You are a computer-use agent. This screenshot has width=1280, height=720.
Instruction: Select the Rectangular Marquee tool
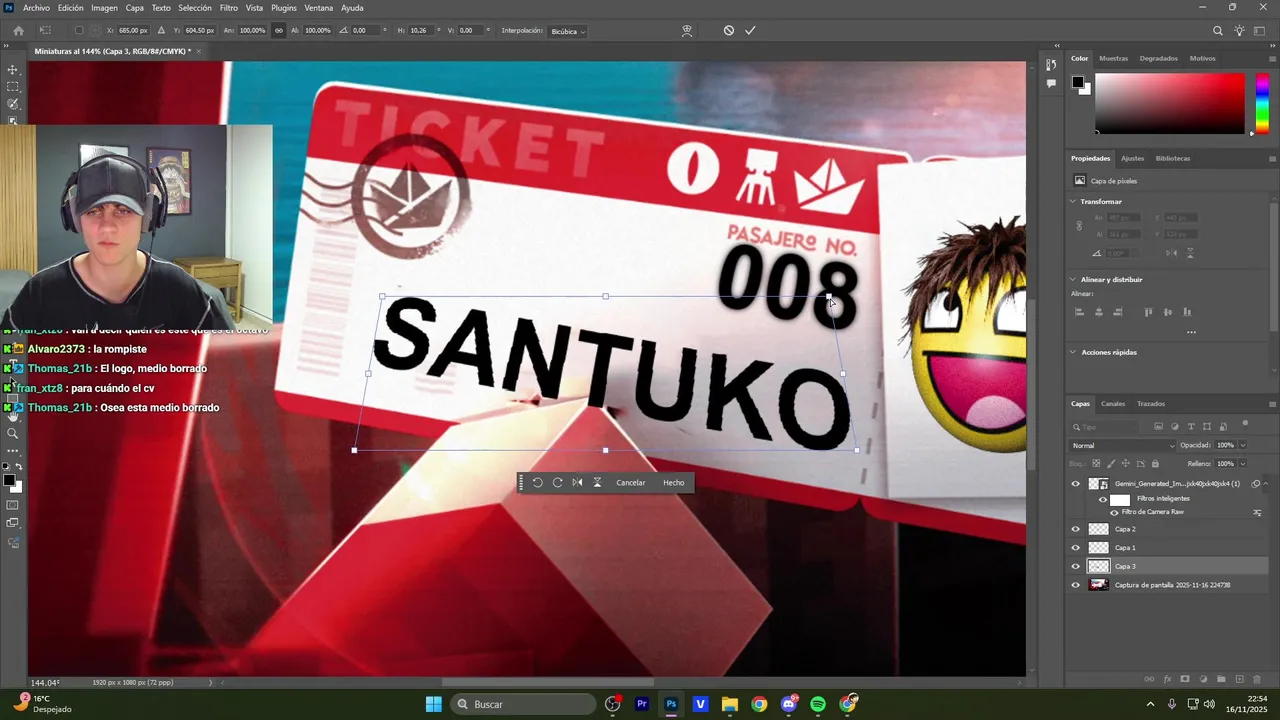(x=13, y=87)
